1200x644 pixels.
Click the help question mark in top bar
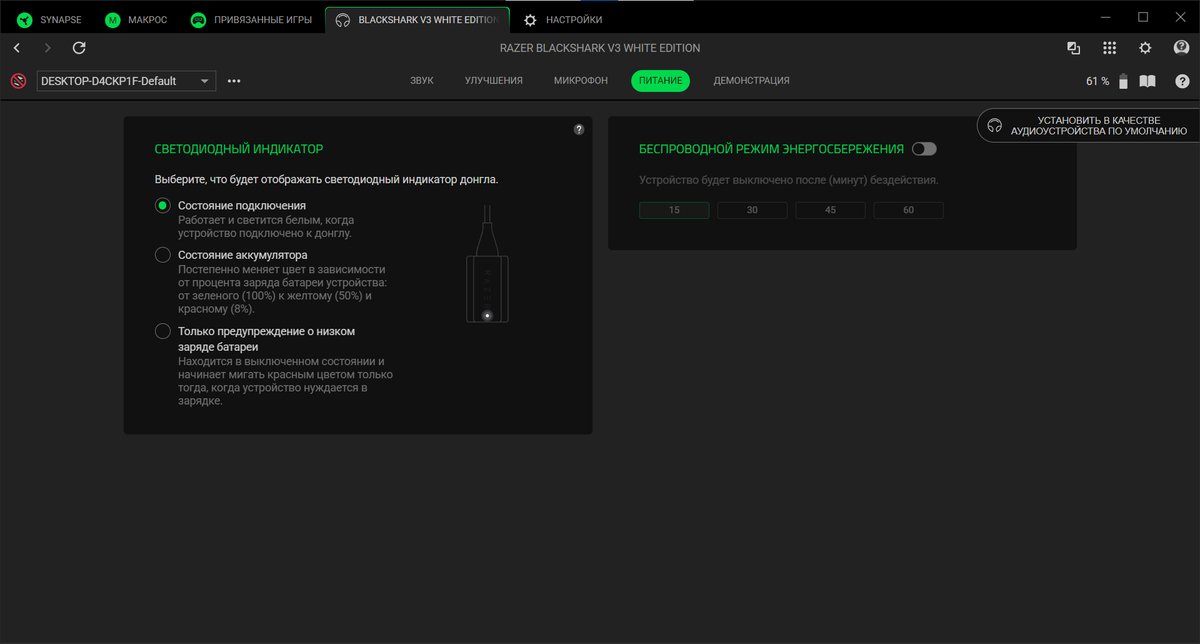1182,81
